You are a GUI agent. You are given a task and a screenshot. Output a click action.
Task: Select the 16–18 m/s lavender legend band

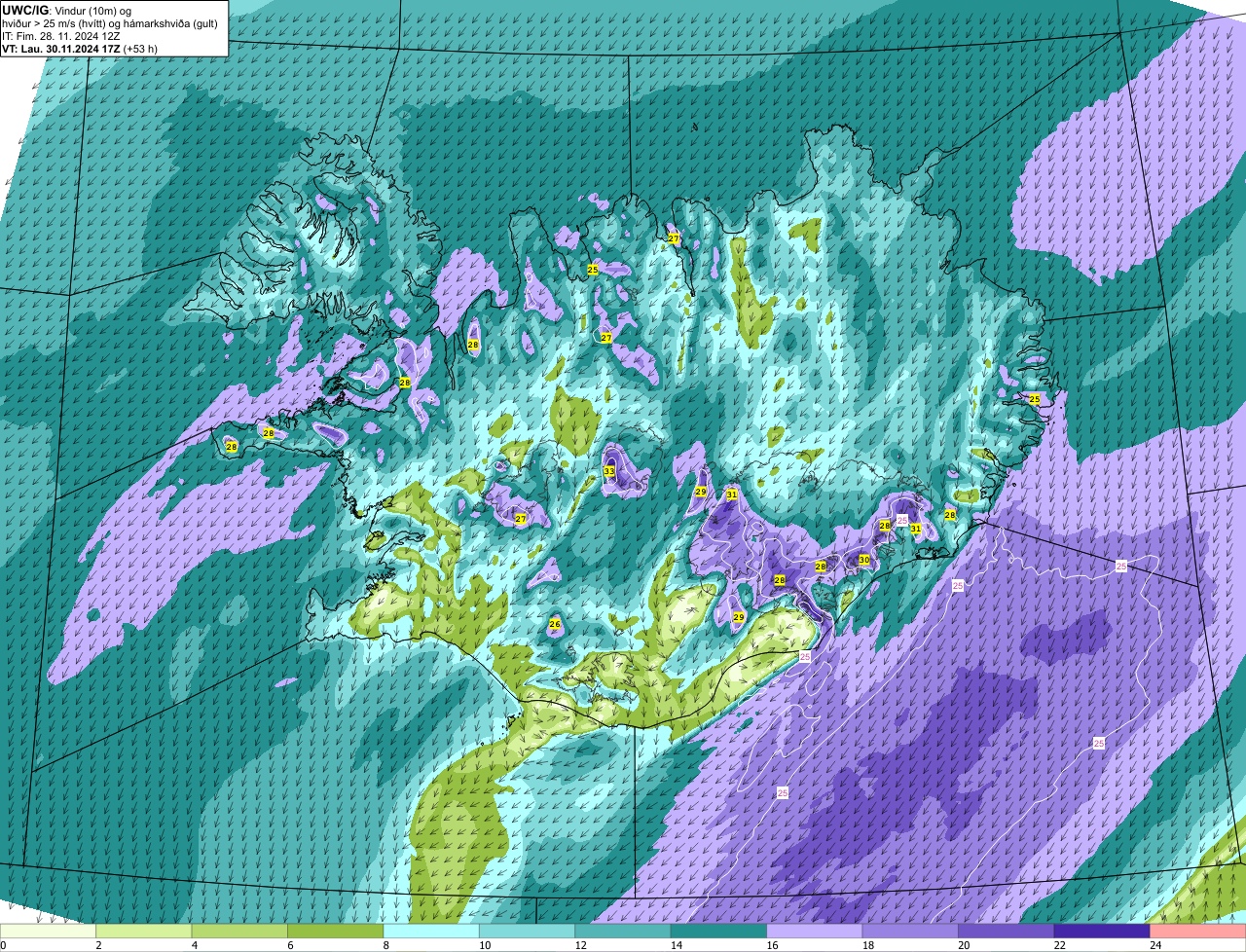[x=815, y=931]
